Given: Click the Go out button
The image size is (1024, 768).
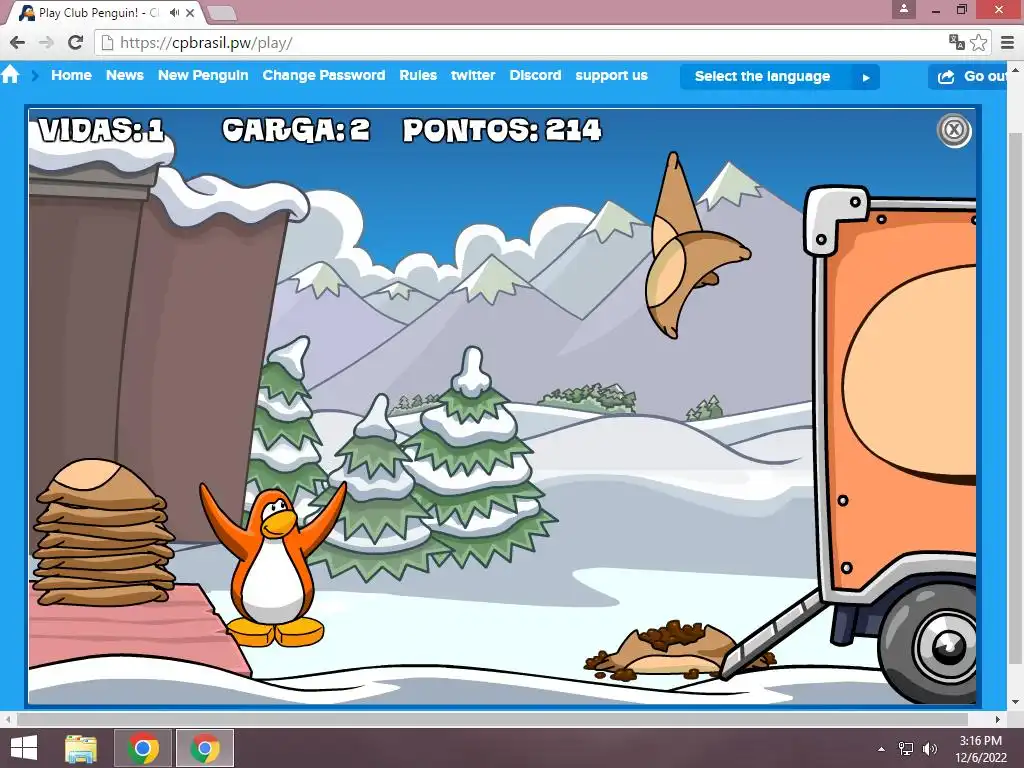Looking at the screenshot, I should coord(969,76).
